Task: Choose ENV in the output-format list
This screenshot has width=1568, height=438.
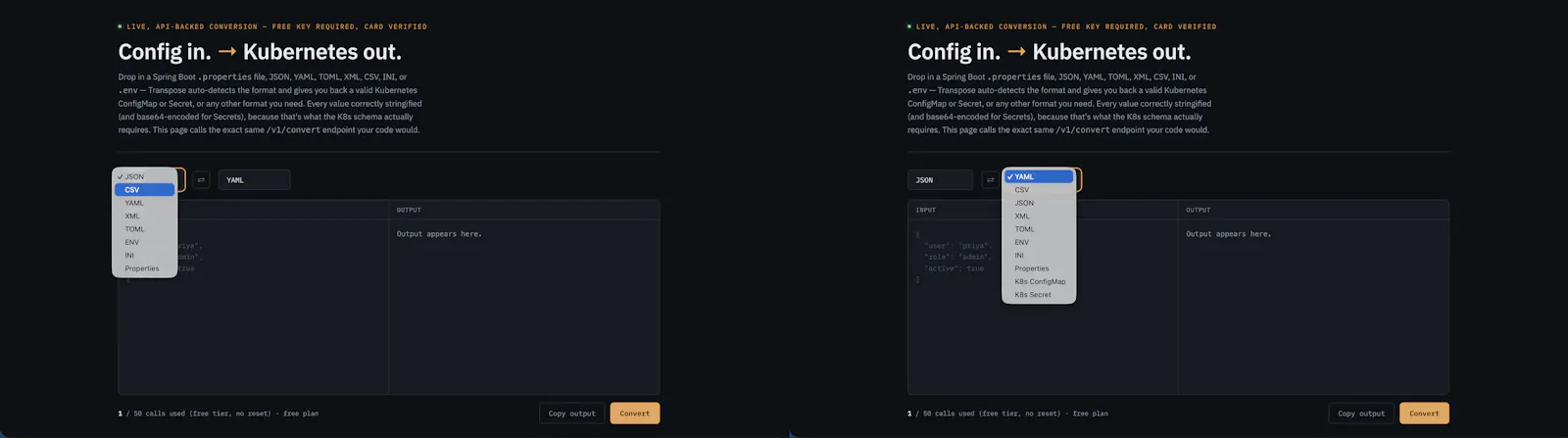Action: click(x=1039, y=242)
